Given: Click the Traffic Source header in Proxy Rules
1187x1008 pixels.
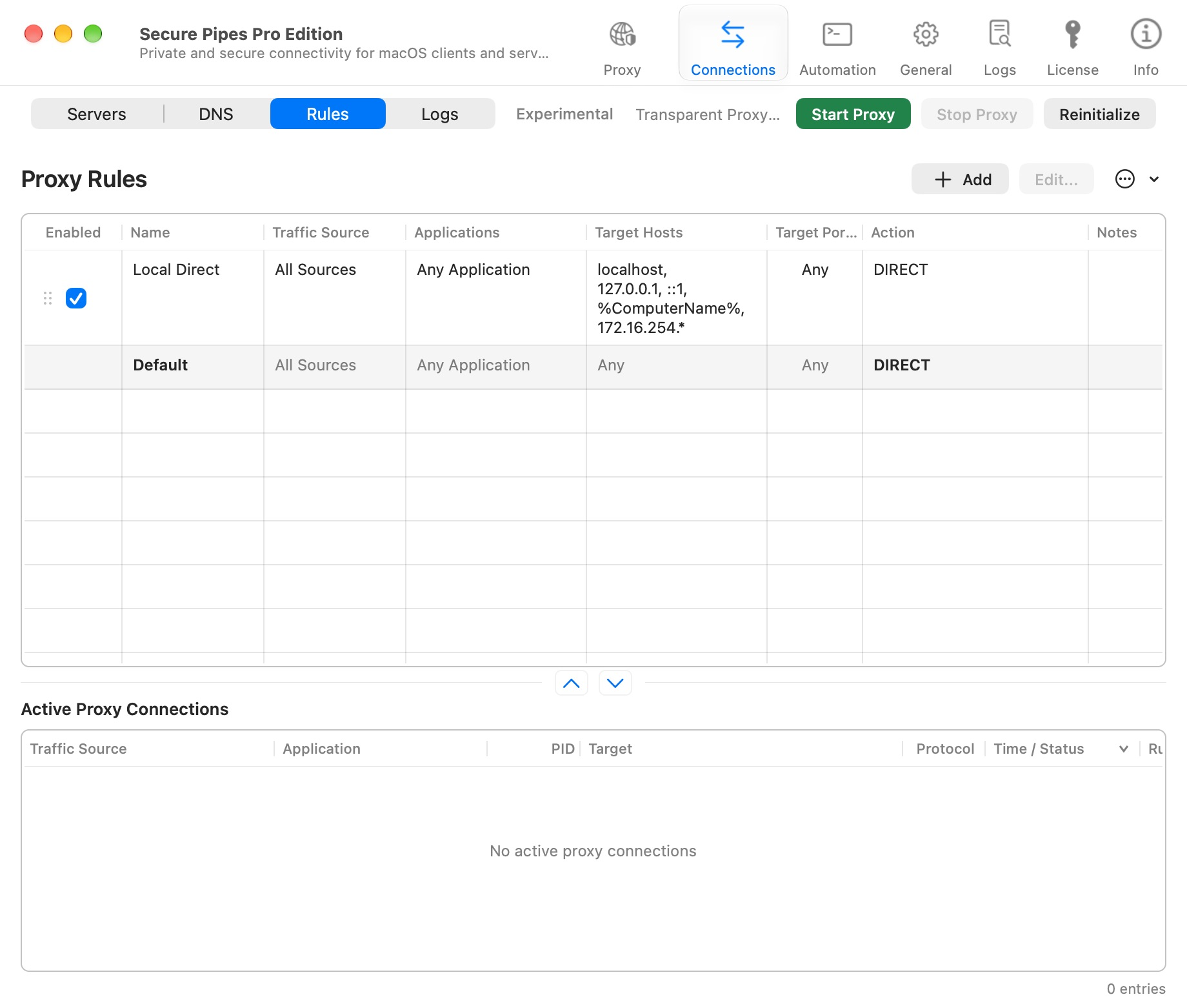Looking at the screenshot, I should point(321,232).
